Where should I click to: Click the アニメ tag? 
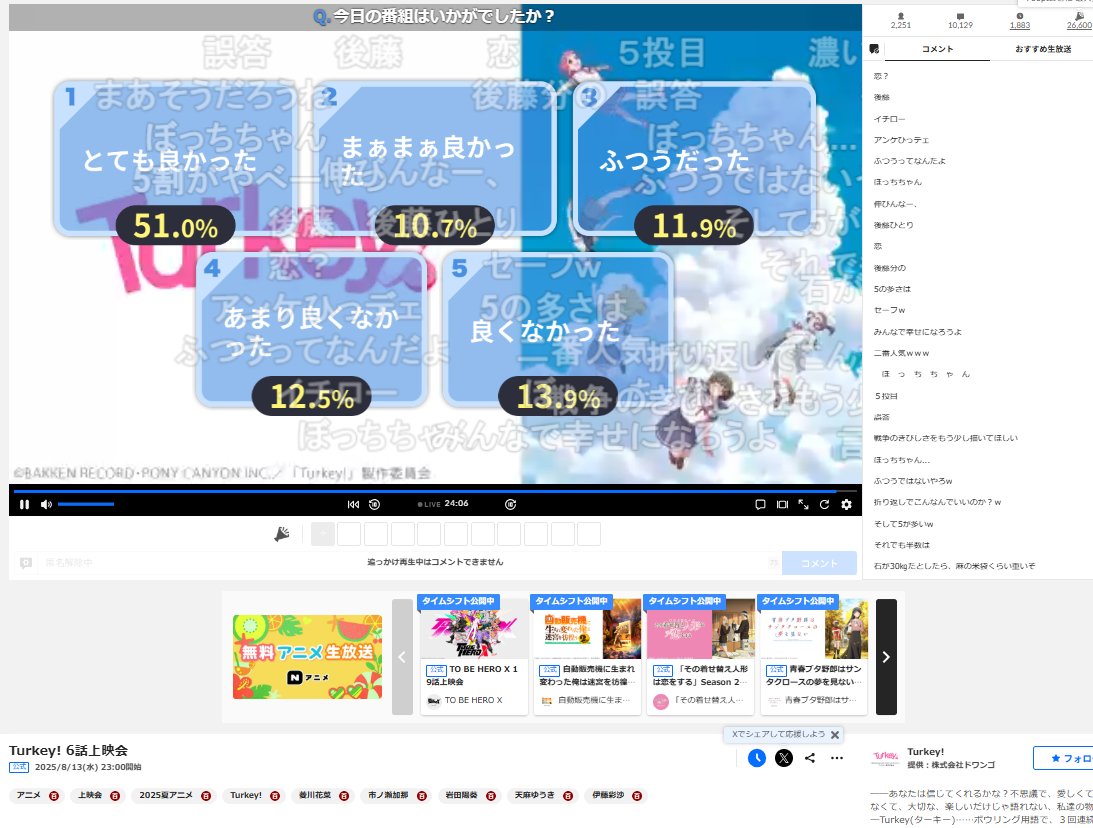29,795
